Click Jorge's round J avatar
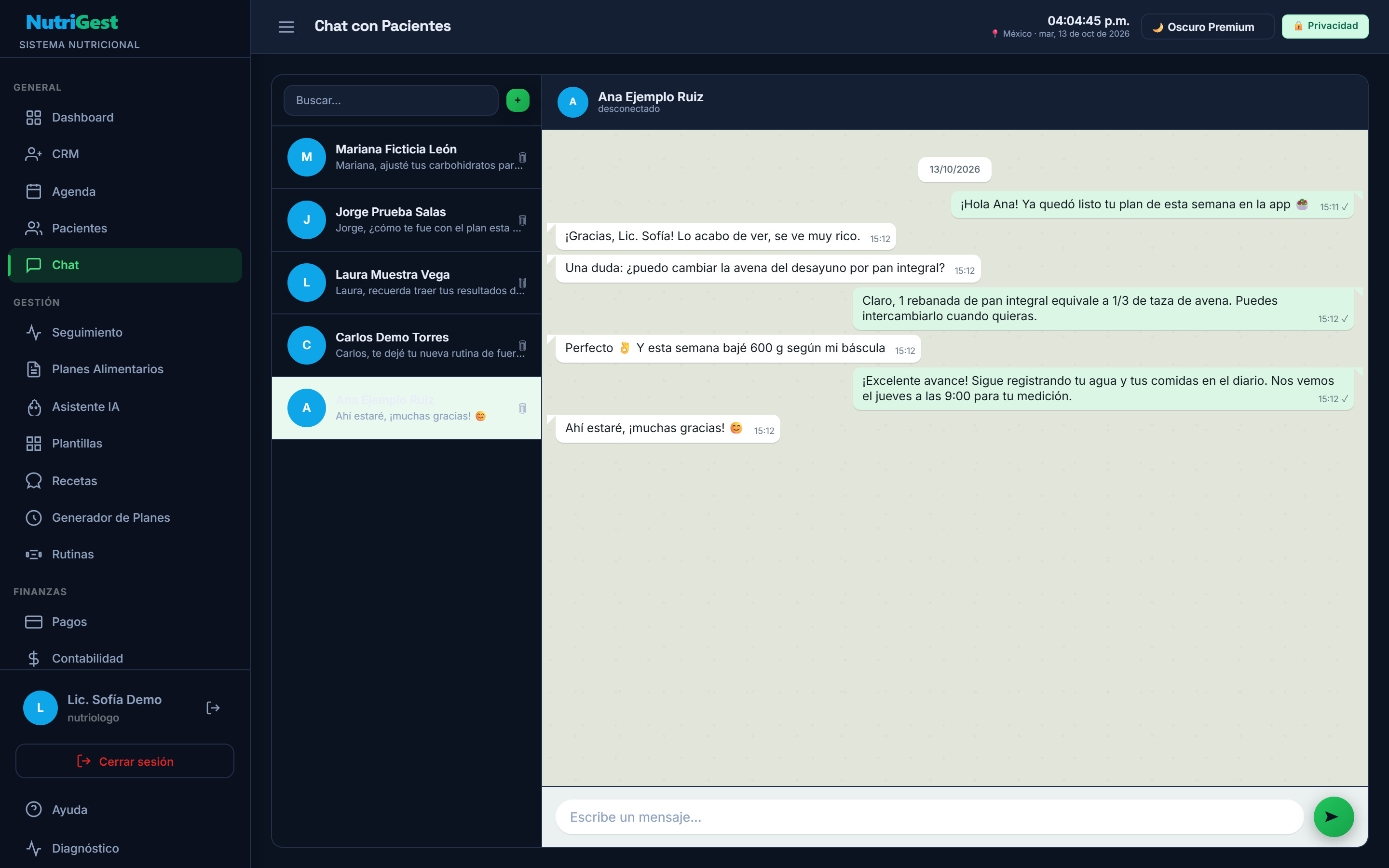The image size is (1389, 868). pos(307,220)
